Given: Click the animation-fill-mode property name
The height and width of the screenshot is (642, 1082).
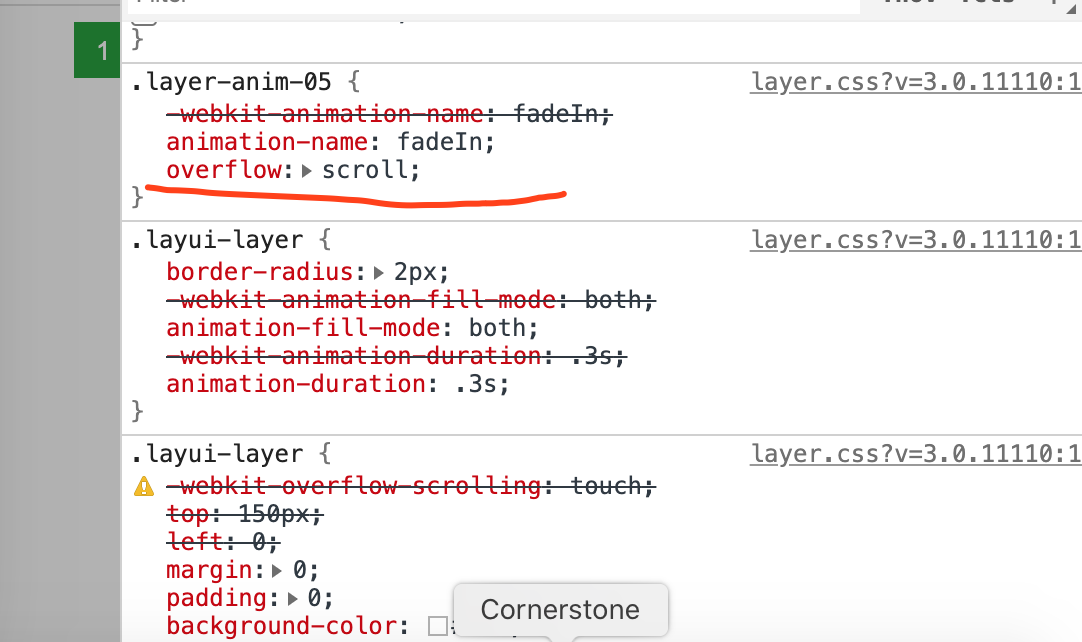Looking at the screenshot, I should (x=304, y=328).
